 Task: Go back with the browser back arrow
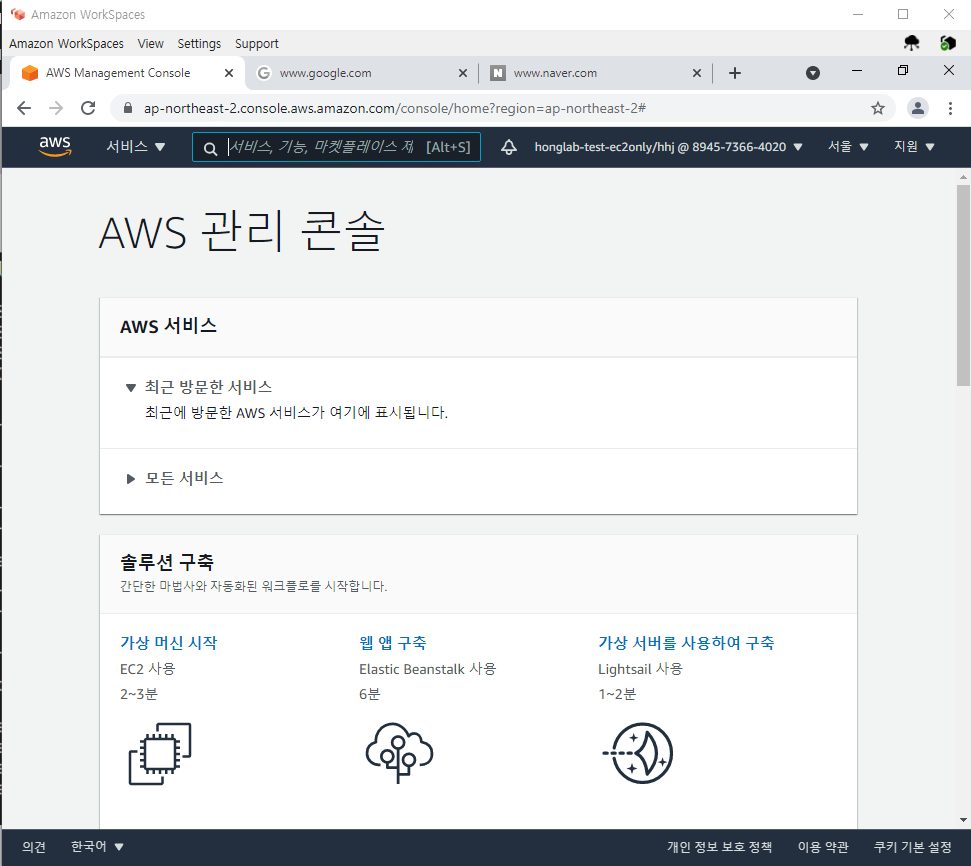point(24,108)
